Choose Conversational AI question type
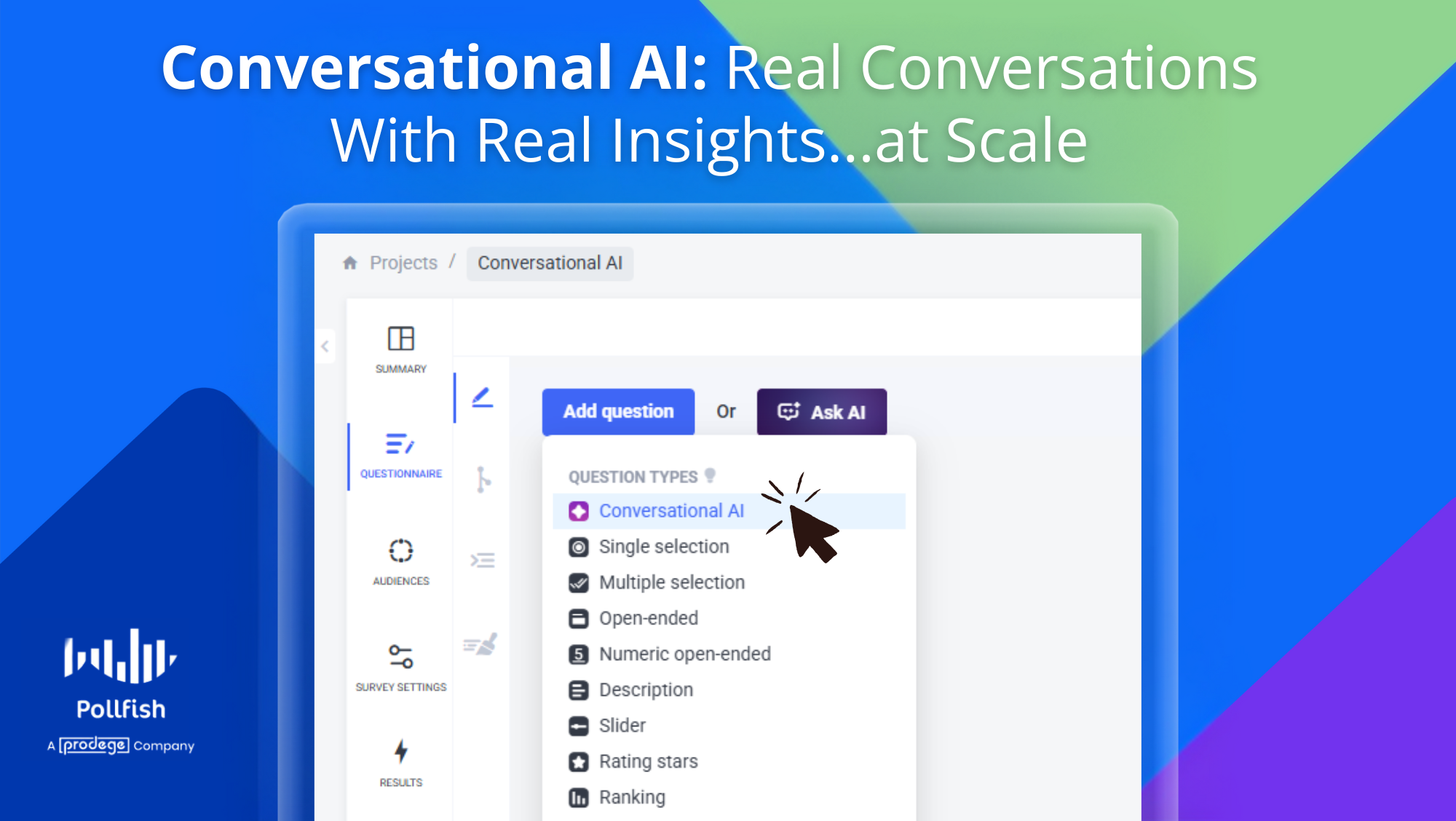This screenshot has height=821, width=1456. tap(729, 511)
